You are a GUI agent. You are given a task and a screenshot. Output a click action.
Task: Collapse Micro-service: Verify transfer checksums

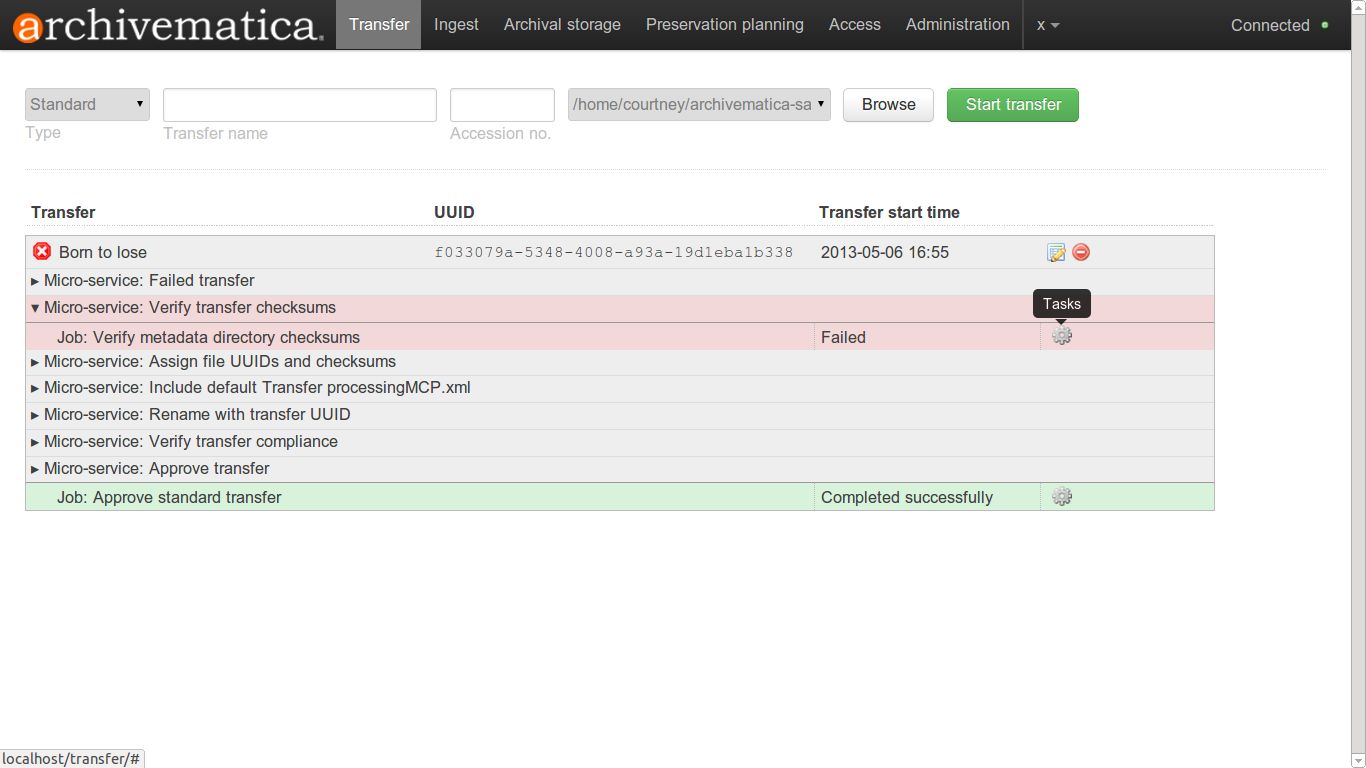tap(189, 308)
